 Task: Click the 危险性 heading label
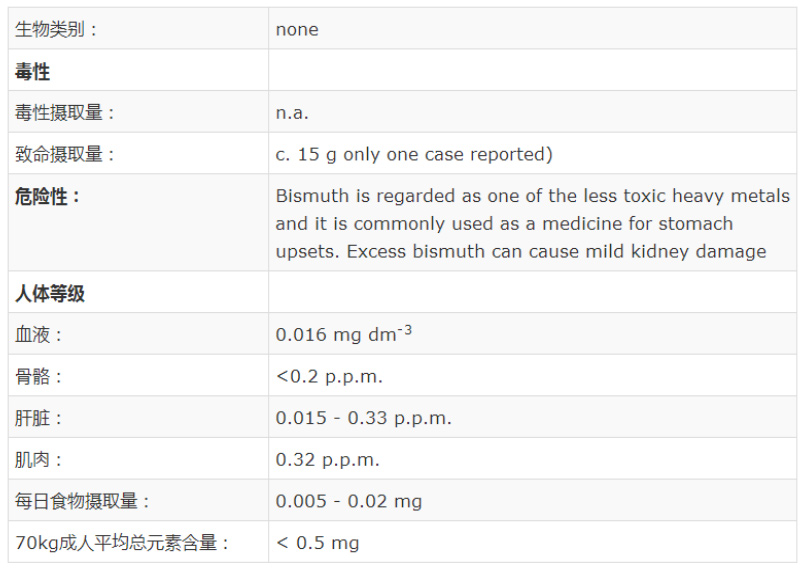(x=47, y=196)
